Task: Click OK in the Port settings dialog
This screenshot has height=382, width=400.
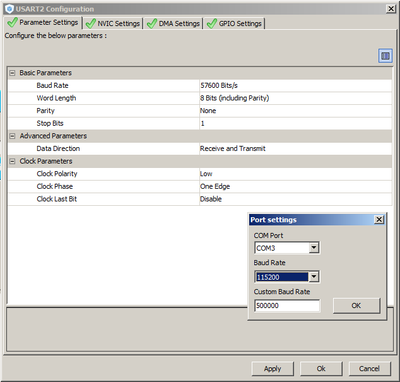Action: (x=356, y=305)
